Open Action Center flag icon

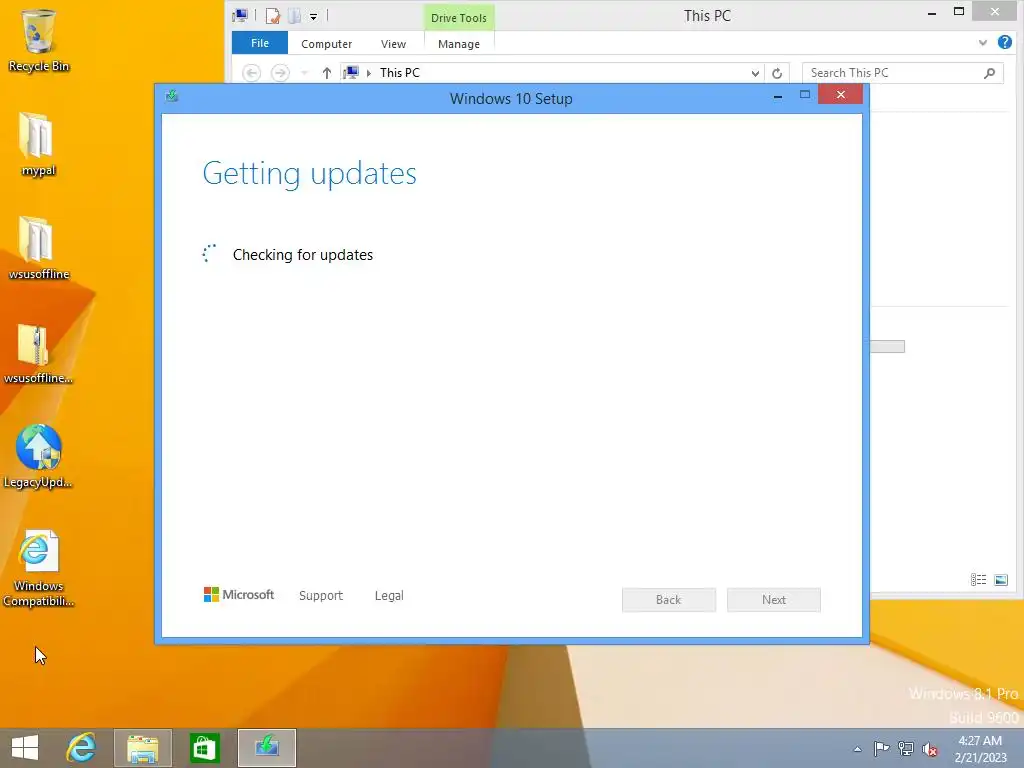881,749
